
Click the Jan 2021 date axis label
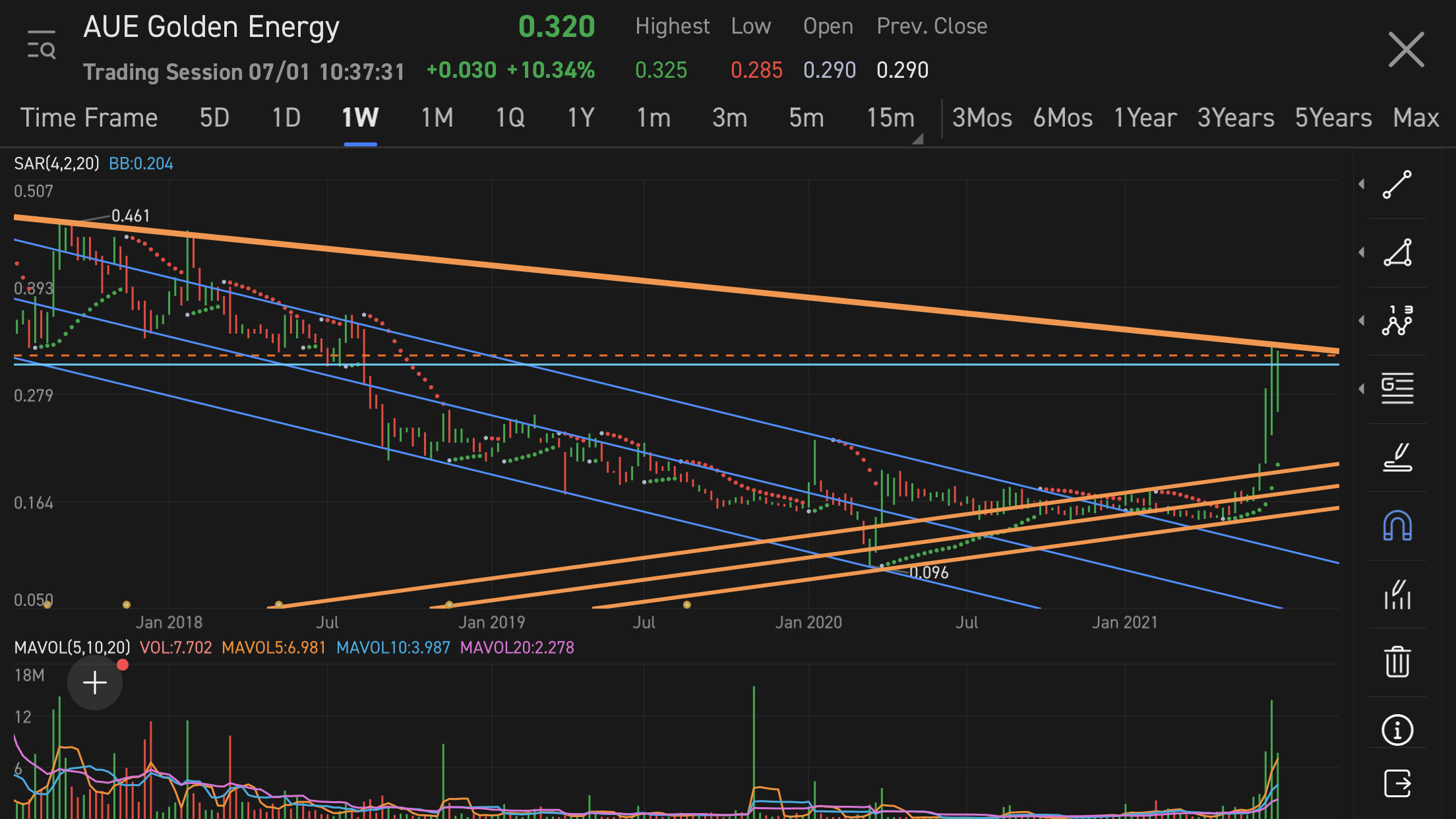(1125, 622)
